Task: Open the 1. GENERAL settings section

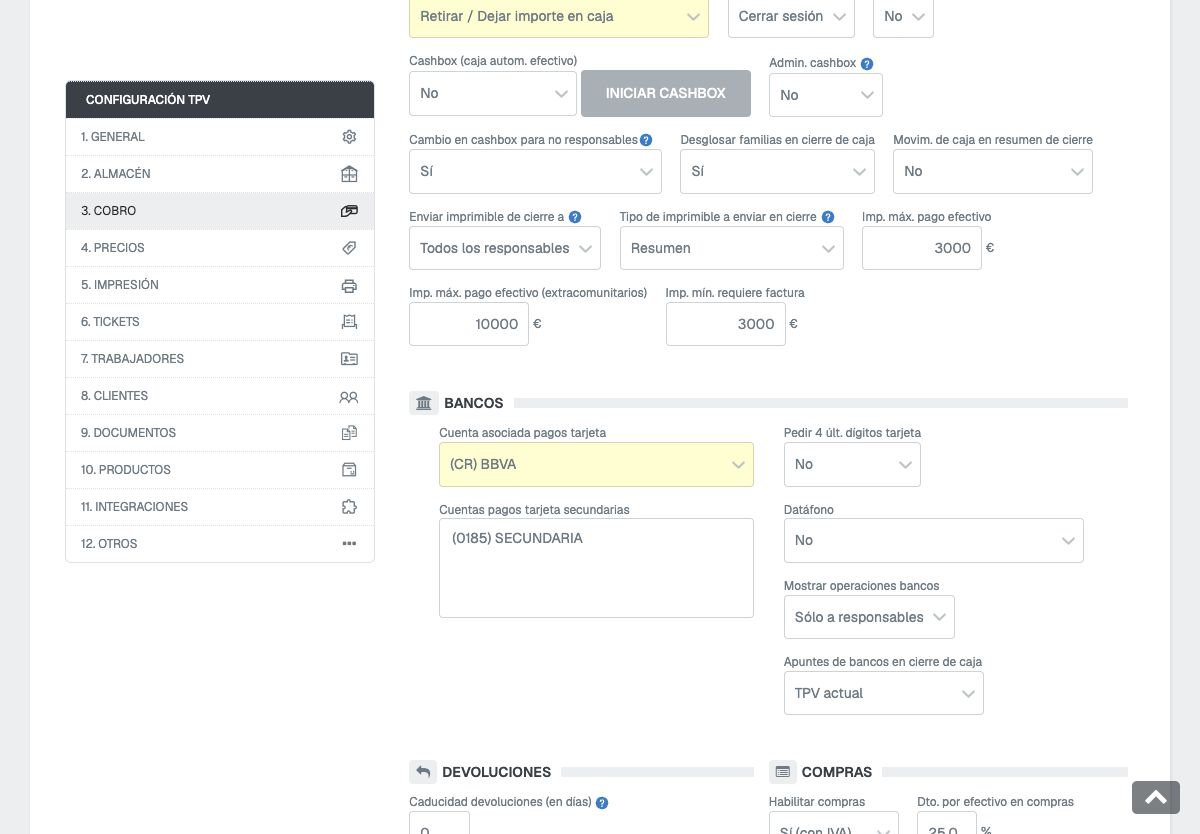Action: [x=220, y=137]
